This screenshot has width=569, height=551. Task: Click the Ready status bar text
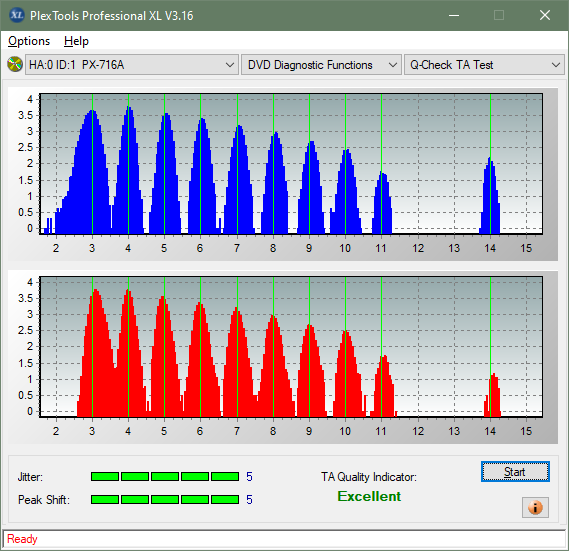22,539
